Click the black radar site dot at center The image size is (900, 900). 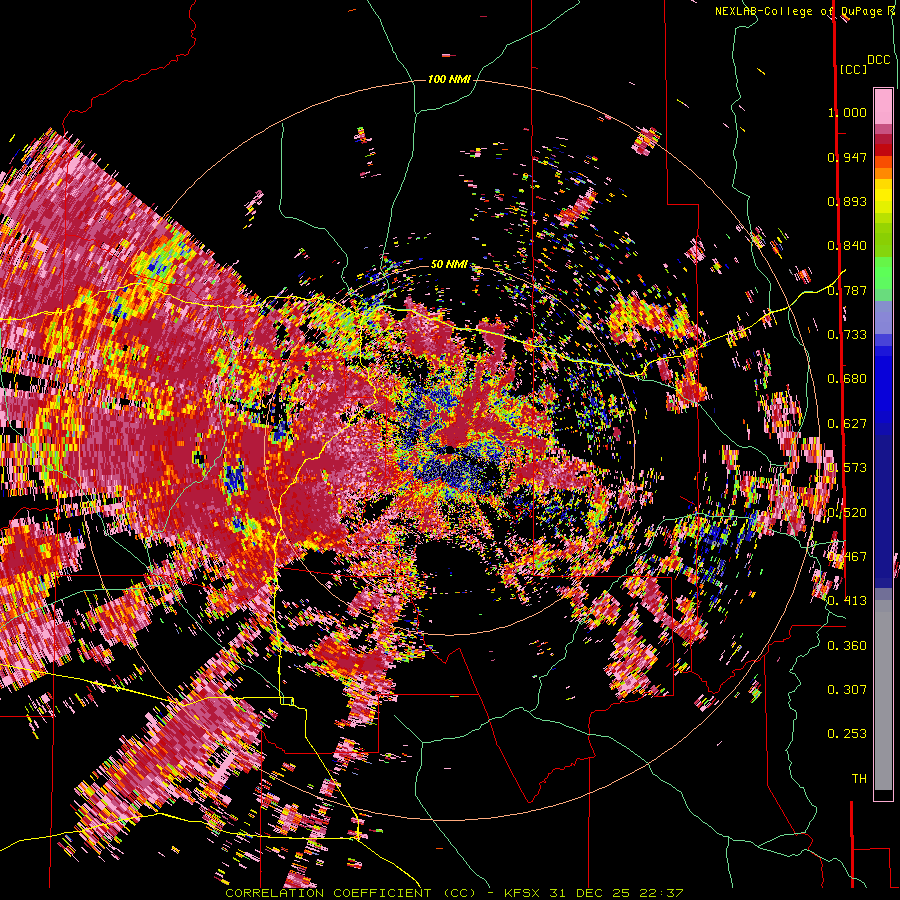point(451,449)
